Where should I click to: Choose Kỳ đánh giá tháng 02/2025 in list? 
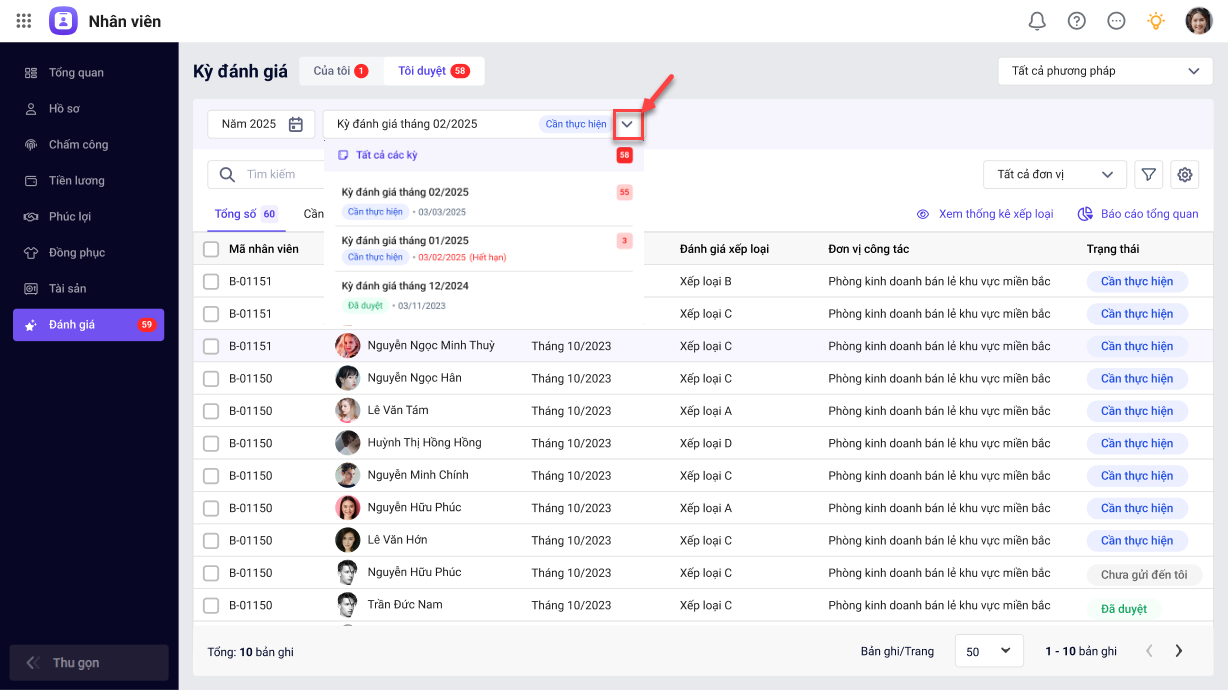click(x=484, y=201)
